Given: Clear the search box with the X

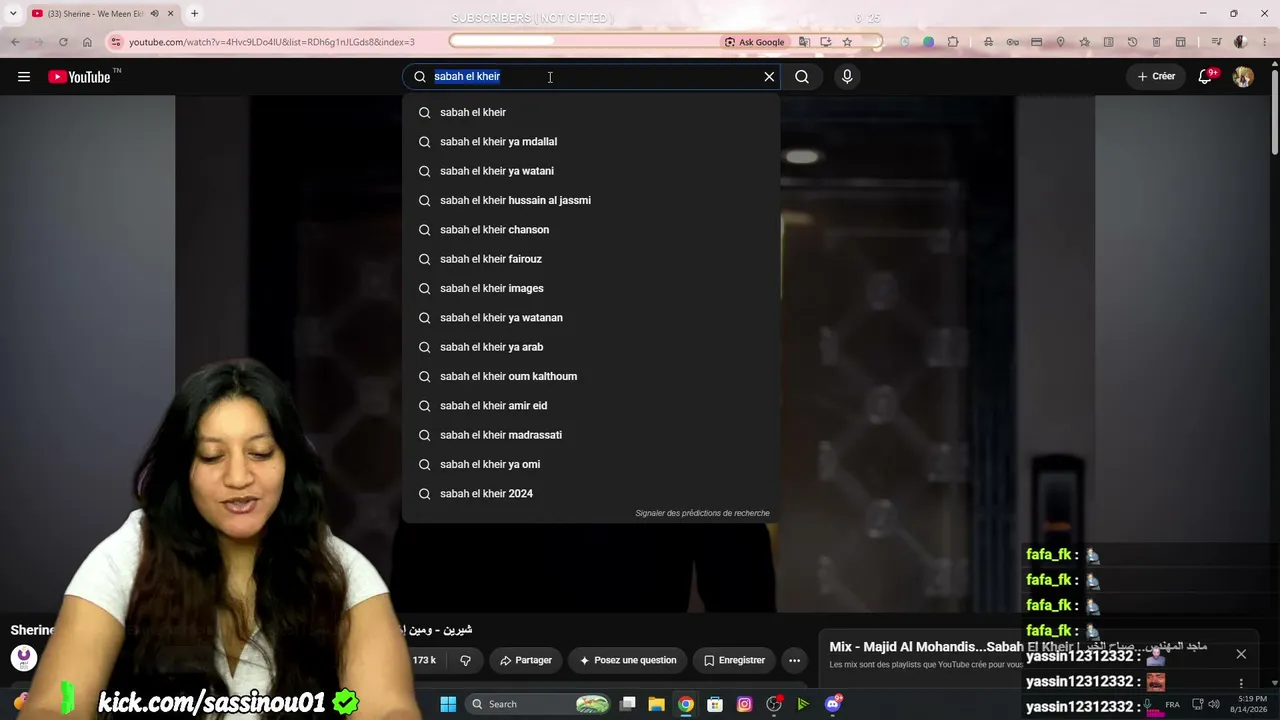Looking at the screenshot, I should click(769, 77).
